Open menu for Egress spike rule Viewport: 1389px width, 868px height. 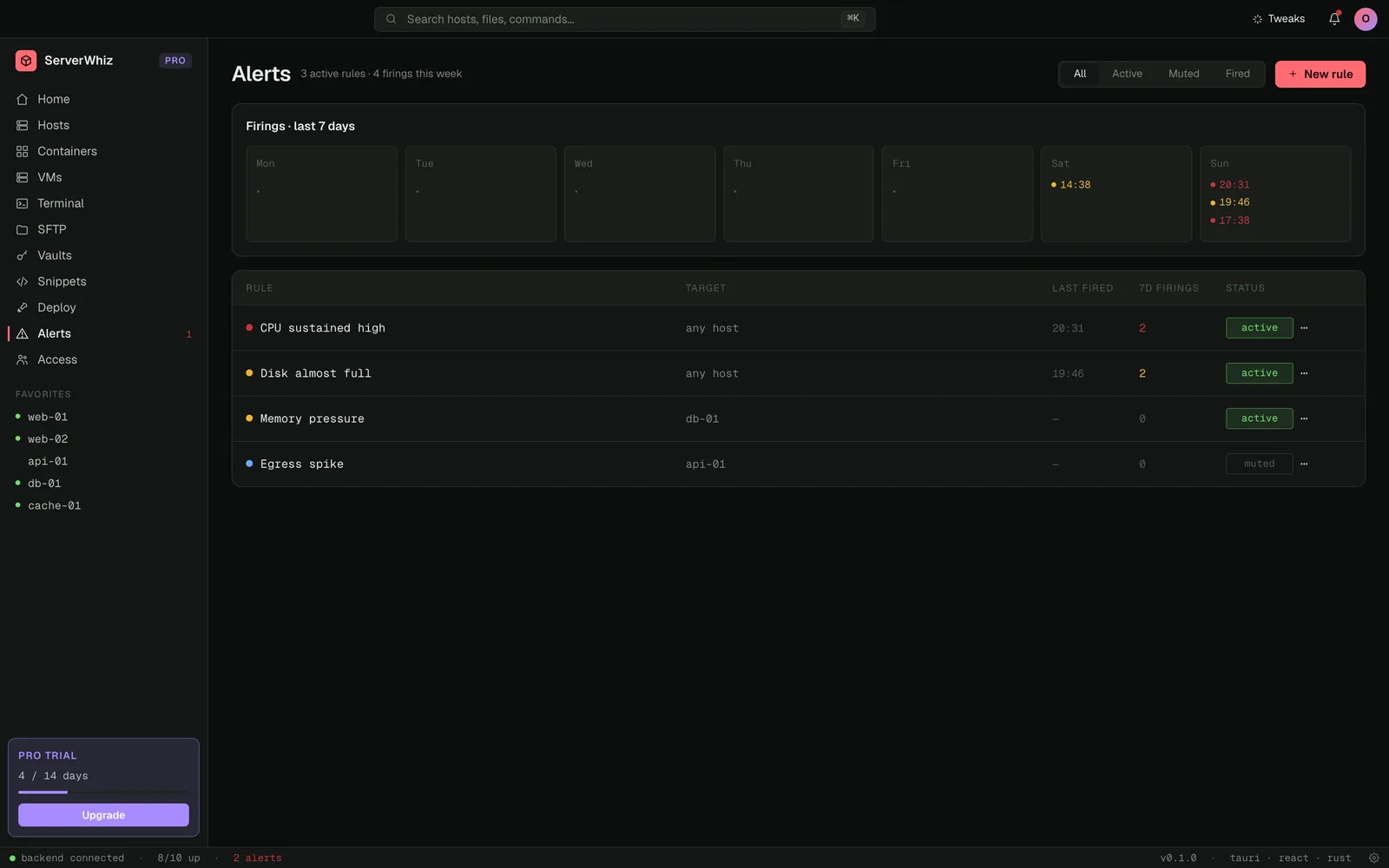(x=1304, y=464)
